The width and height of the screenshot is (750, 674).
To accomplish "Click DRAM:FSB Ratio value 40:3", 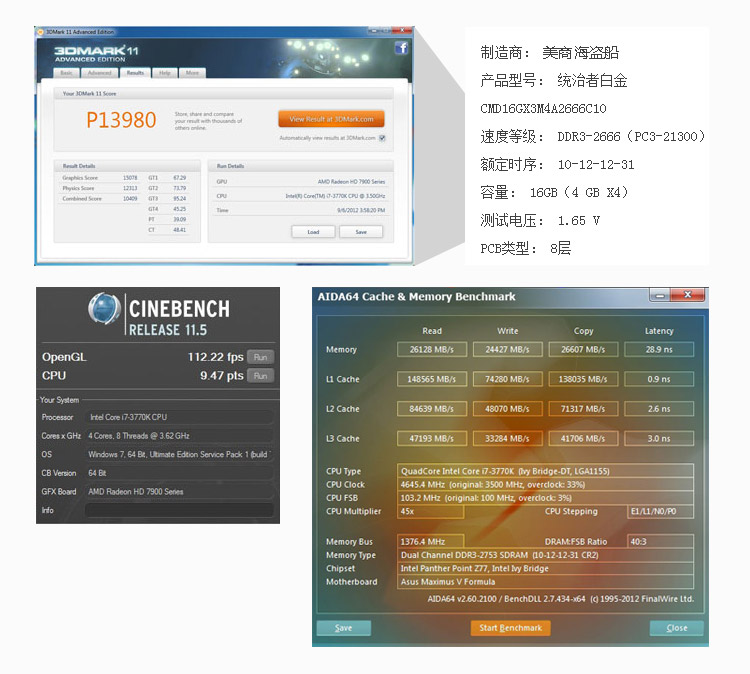I will pos(660,541).
